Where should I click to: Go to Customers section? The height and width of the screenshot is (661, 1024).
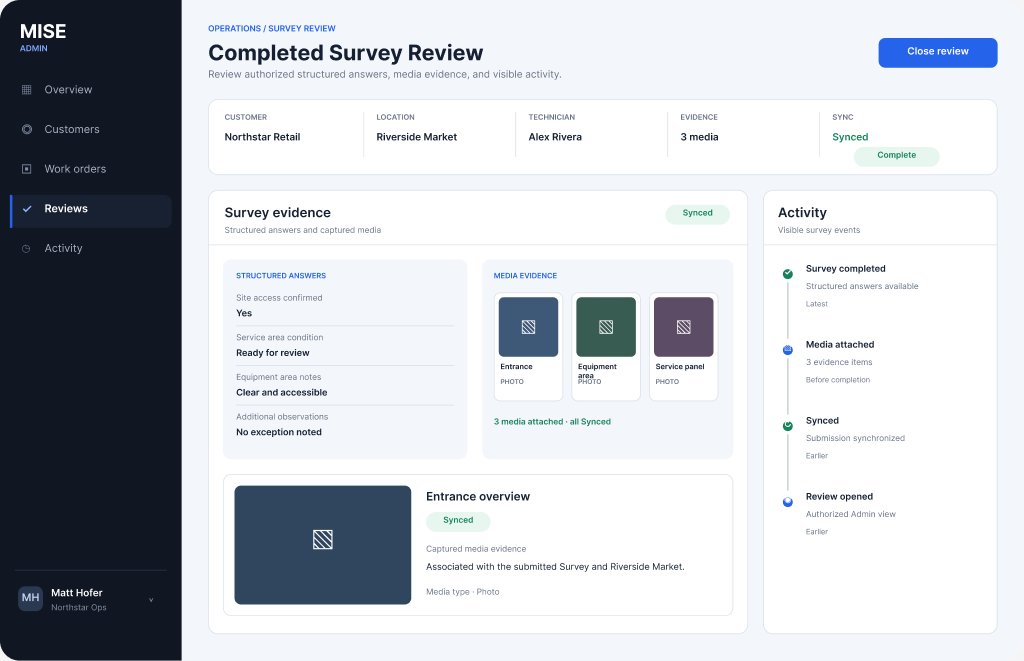click(91, 129)
